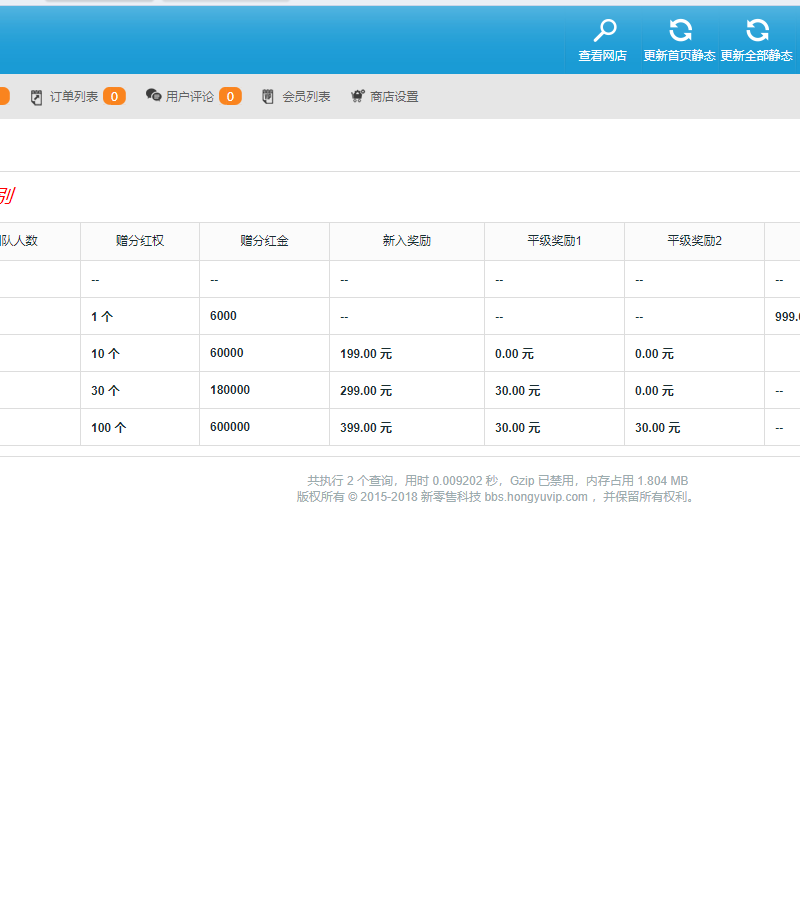Click the 商店设置 shop icon
This screenshot has width=800, height=903.
357,97
